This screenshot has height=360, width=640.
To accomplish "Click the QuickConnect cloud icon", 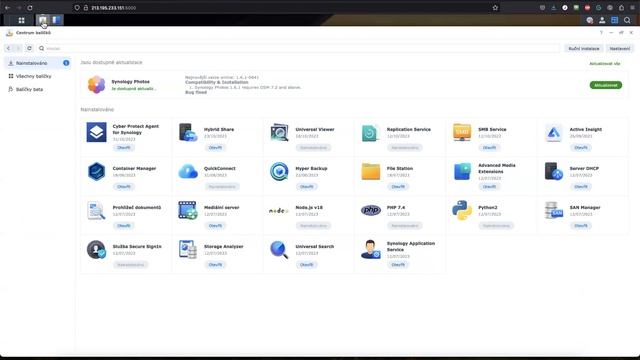I will (188, 171).
